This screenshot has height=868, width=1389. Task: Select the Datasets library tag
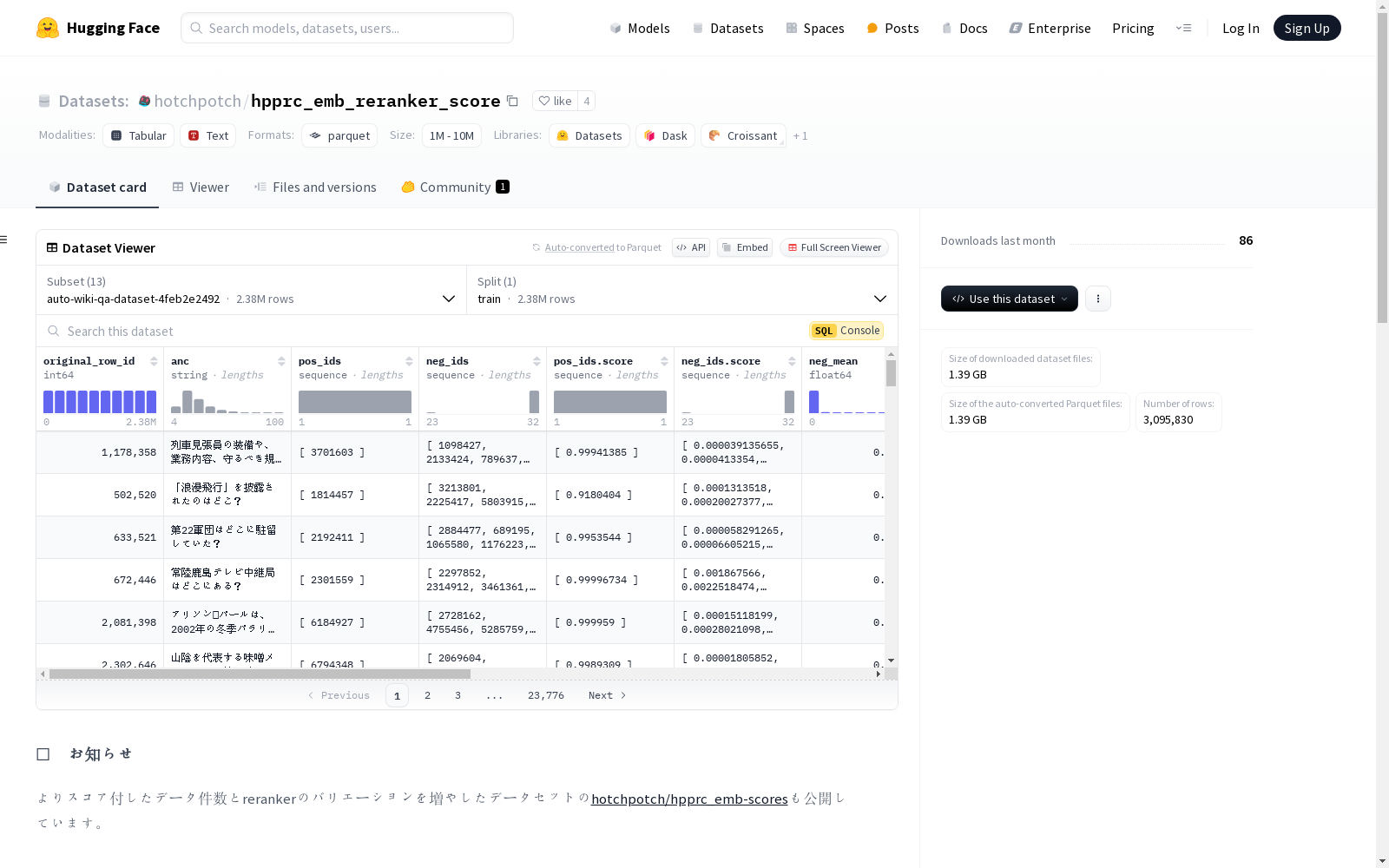point(589,135)
